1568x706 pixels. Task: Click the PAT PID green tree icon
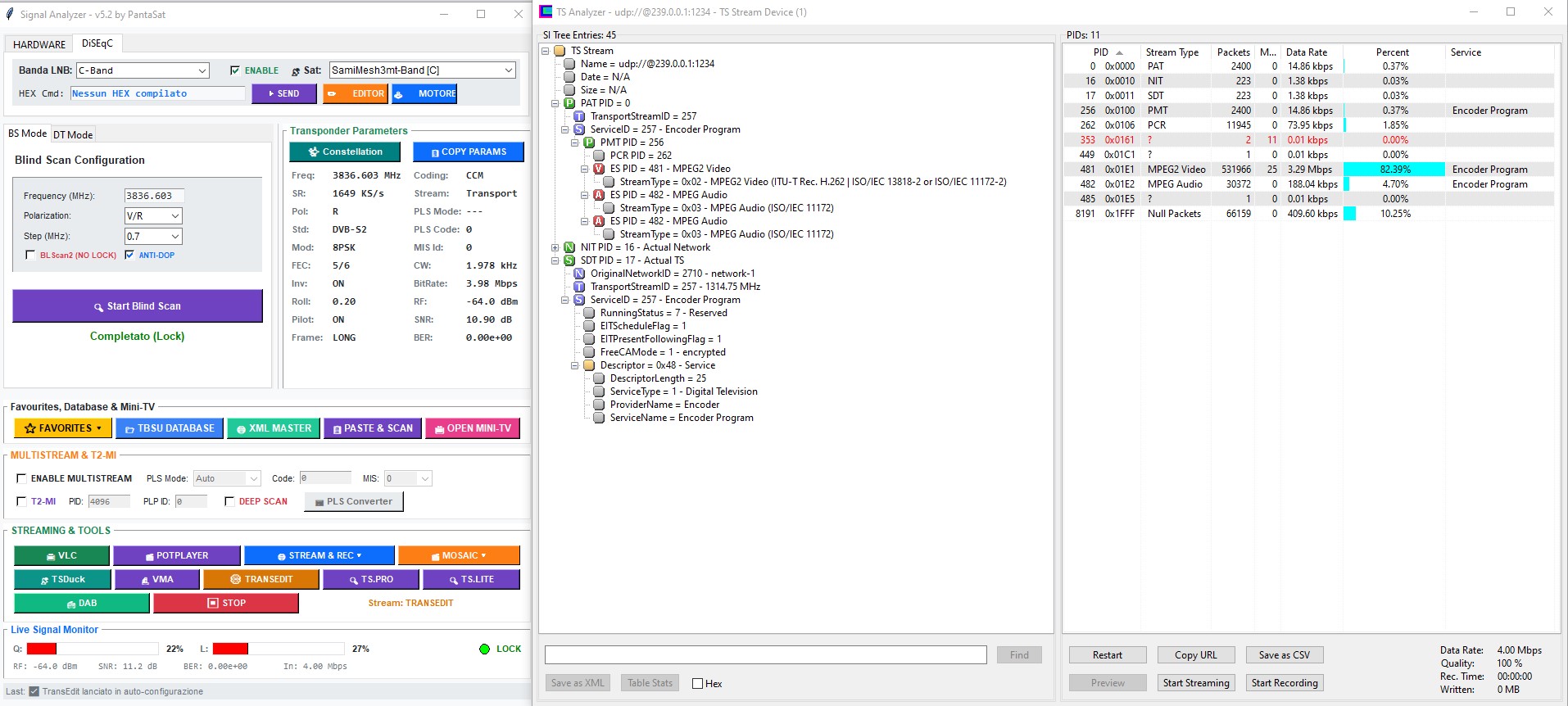coord(569,103)
